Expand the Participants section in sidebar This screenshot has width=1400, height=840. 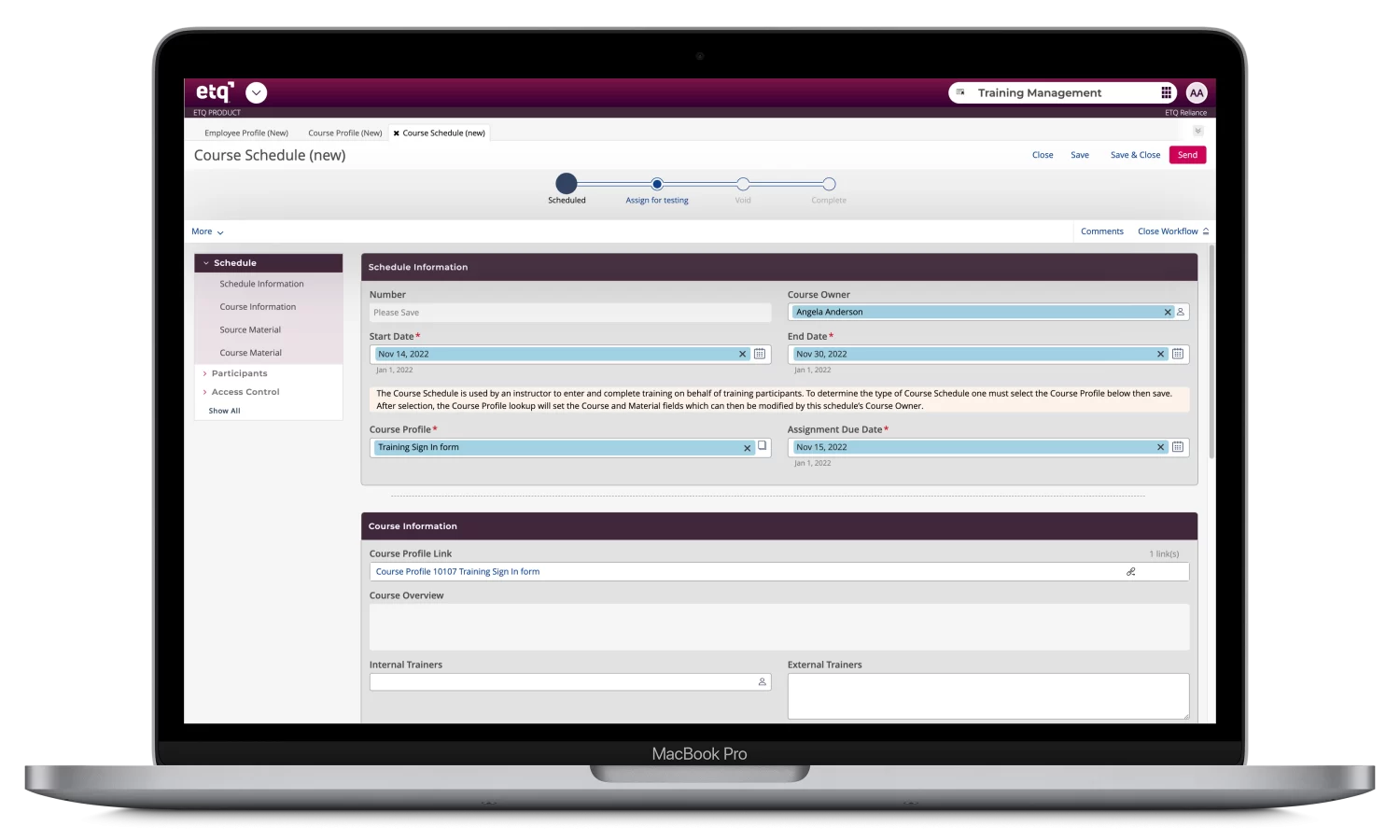[239, 373]
